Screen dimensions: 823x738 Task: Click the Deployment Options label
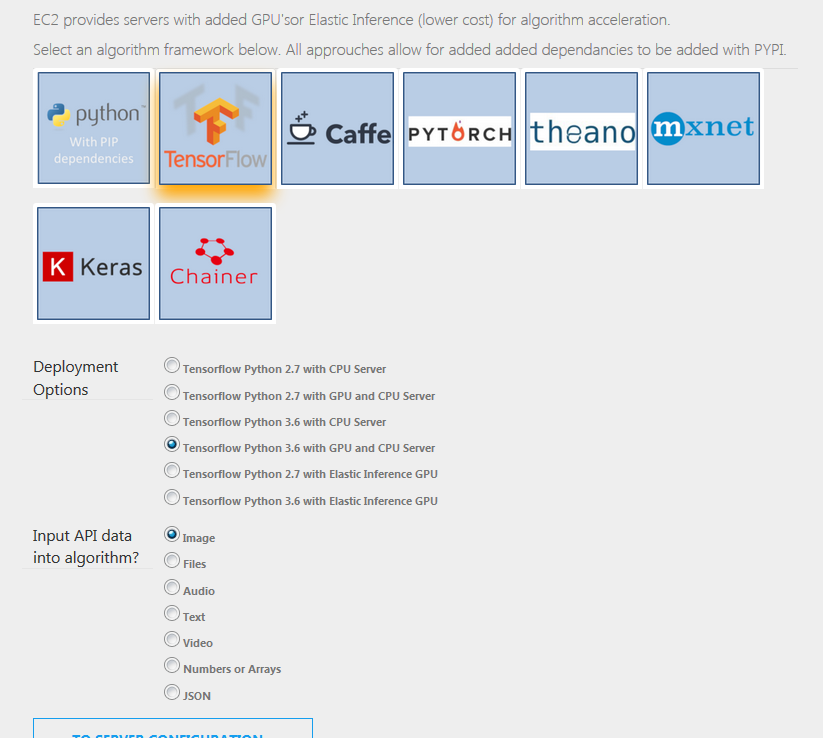pos(76,378)
